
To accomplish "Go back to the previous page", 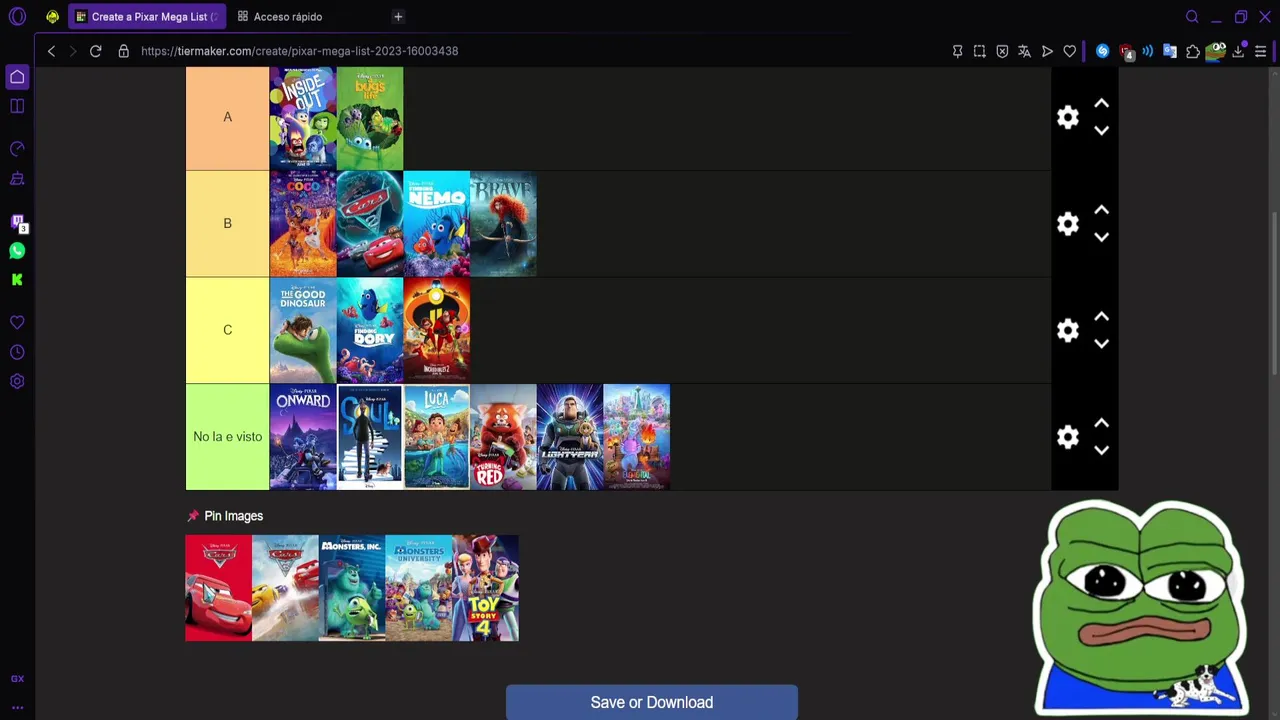I will pyautogui.click(x=51, y=51).
